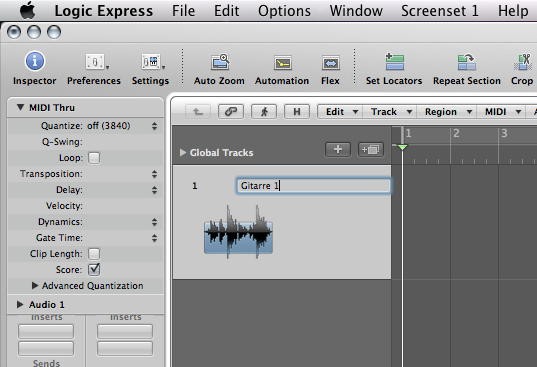The height and width of the screenshot is (367, 537).
Task: Expand Global Tracks
Action: click(183, 152)
